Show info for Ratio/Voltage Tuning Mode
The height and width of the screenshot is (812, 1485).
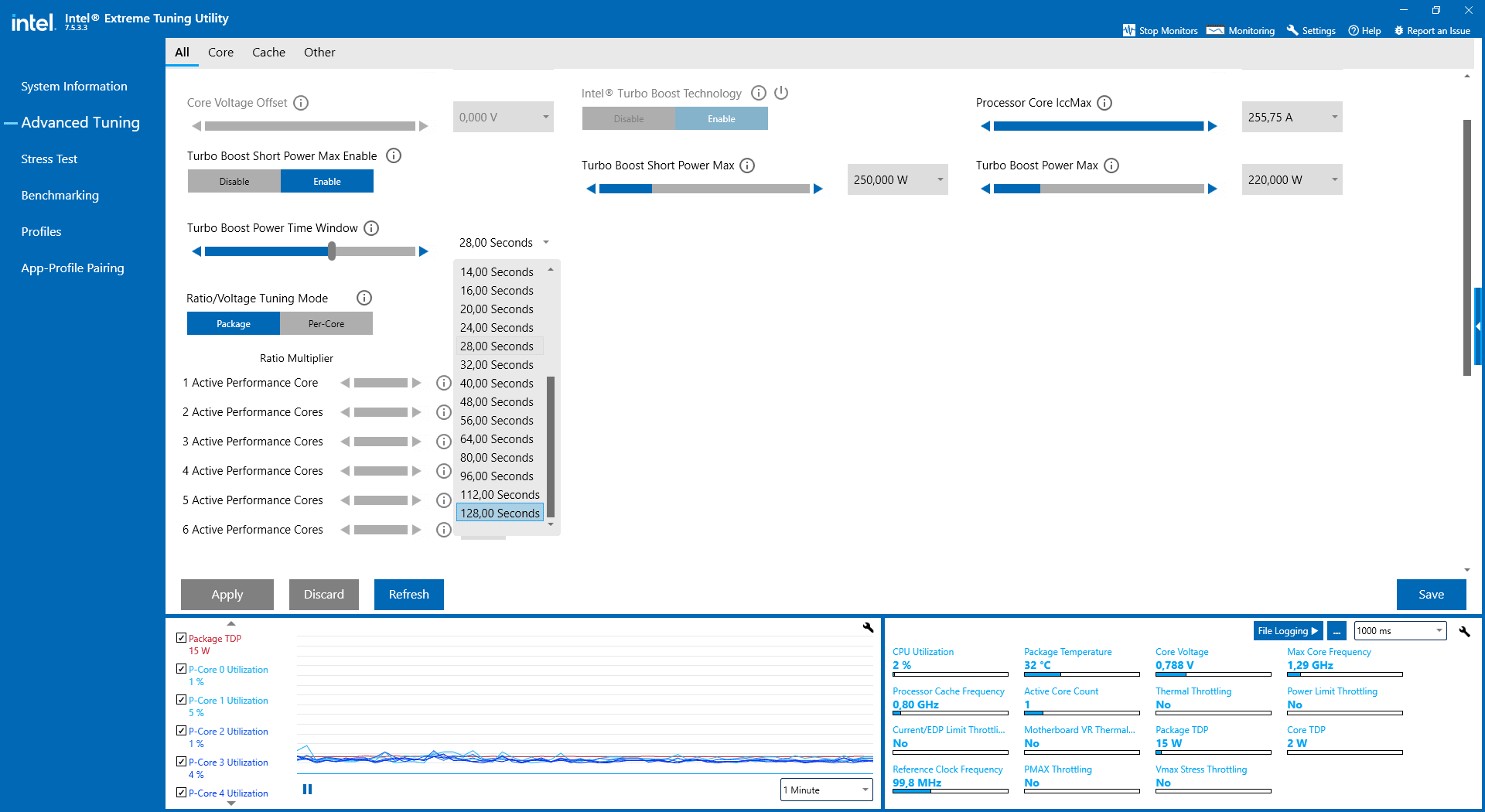364,298
